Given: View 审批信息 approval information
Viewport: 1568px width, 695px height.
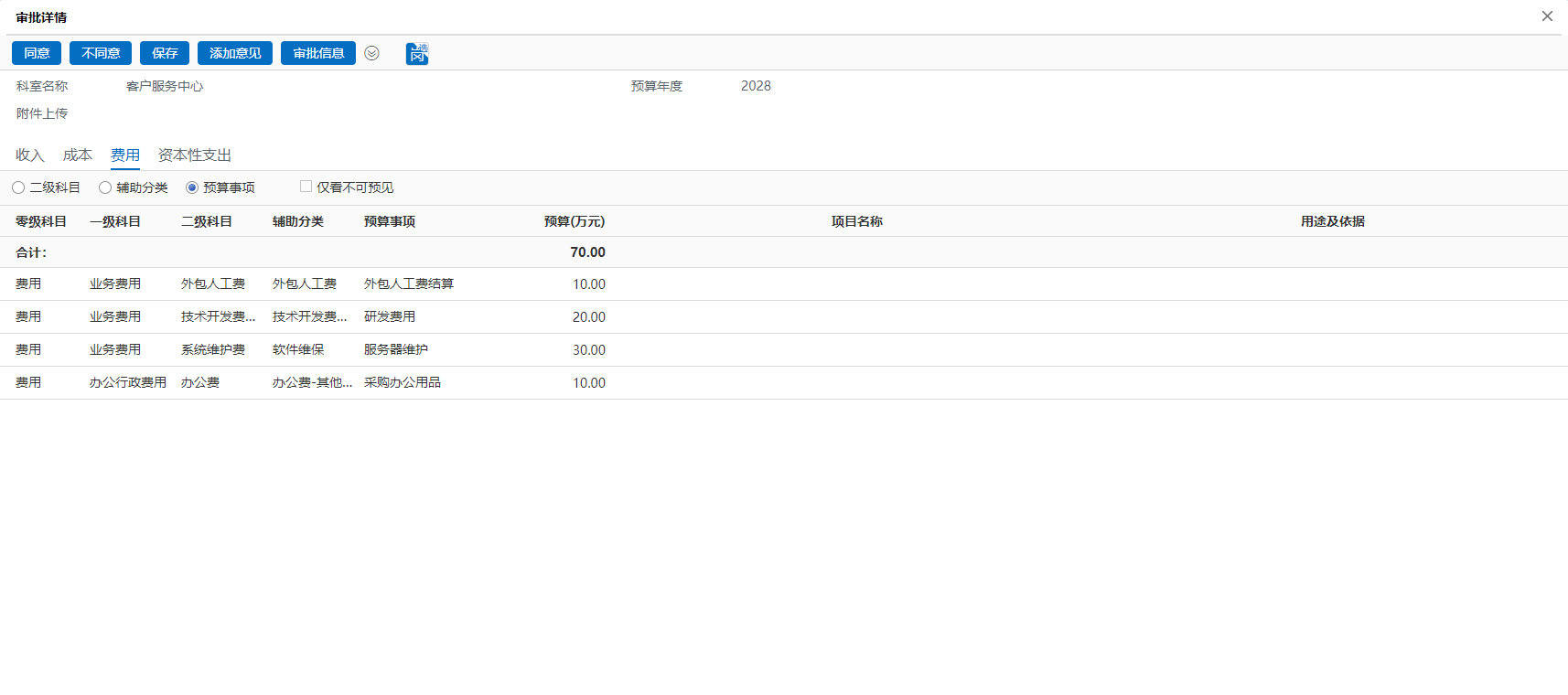Looking at the screenshot, I should [x=318, y=53].
